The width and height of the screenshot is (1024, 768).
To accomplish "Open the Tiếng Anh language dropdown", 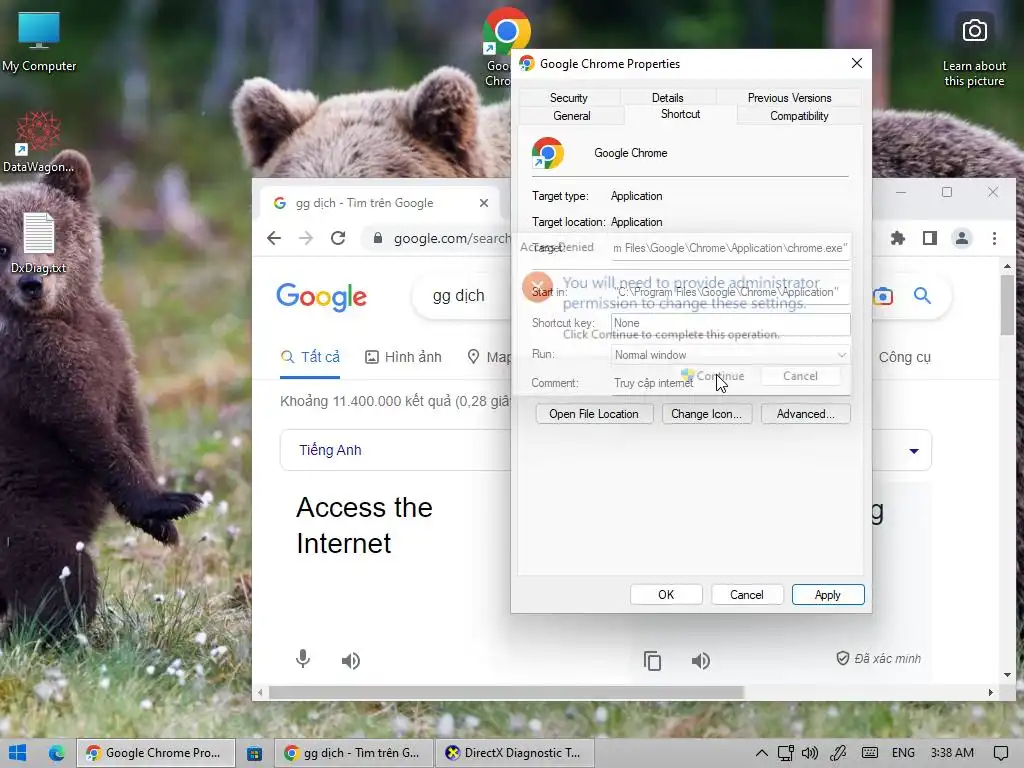I will tap(396, 450).
